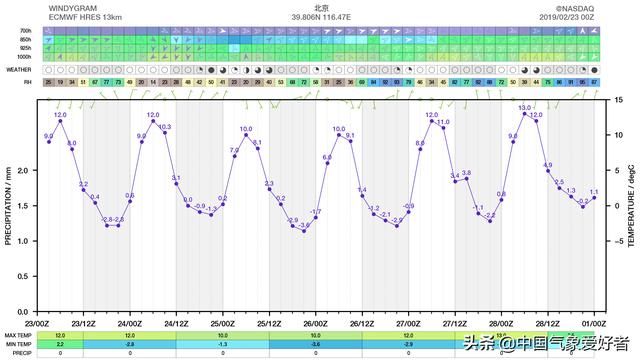Click the 北京 location title
Image resolution: width=640 pixels, height=362 pixels.
321,8
